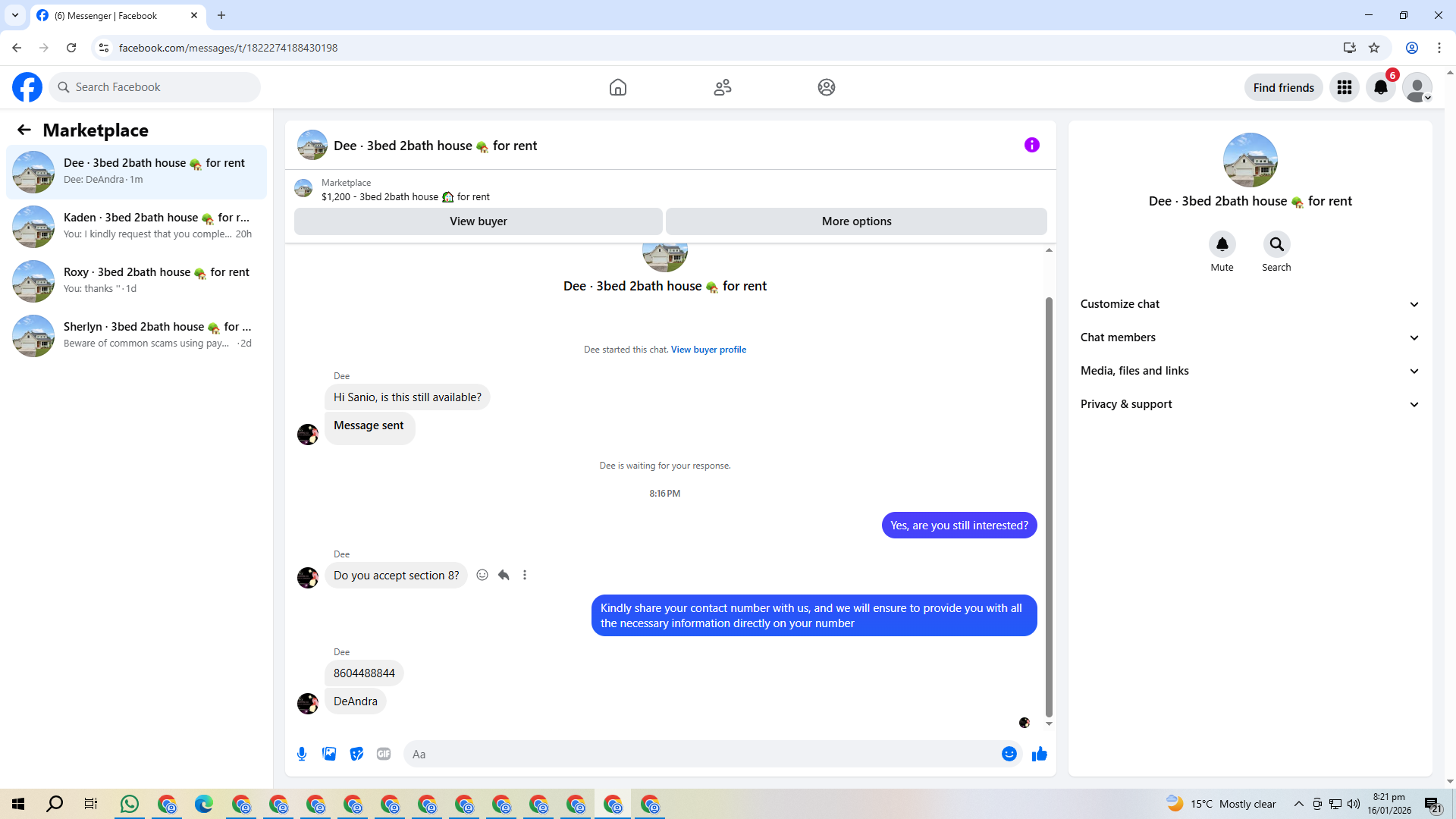
Task: Mute this conversation's notifications
Action: pyautogui.click(x=1222, y=244)
